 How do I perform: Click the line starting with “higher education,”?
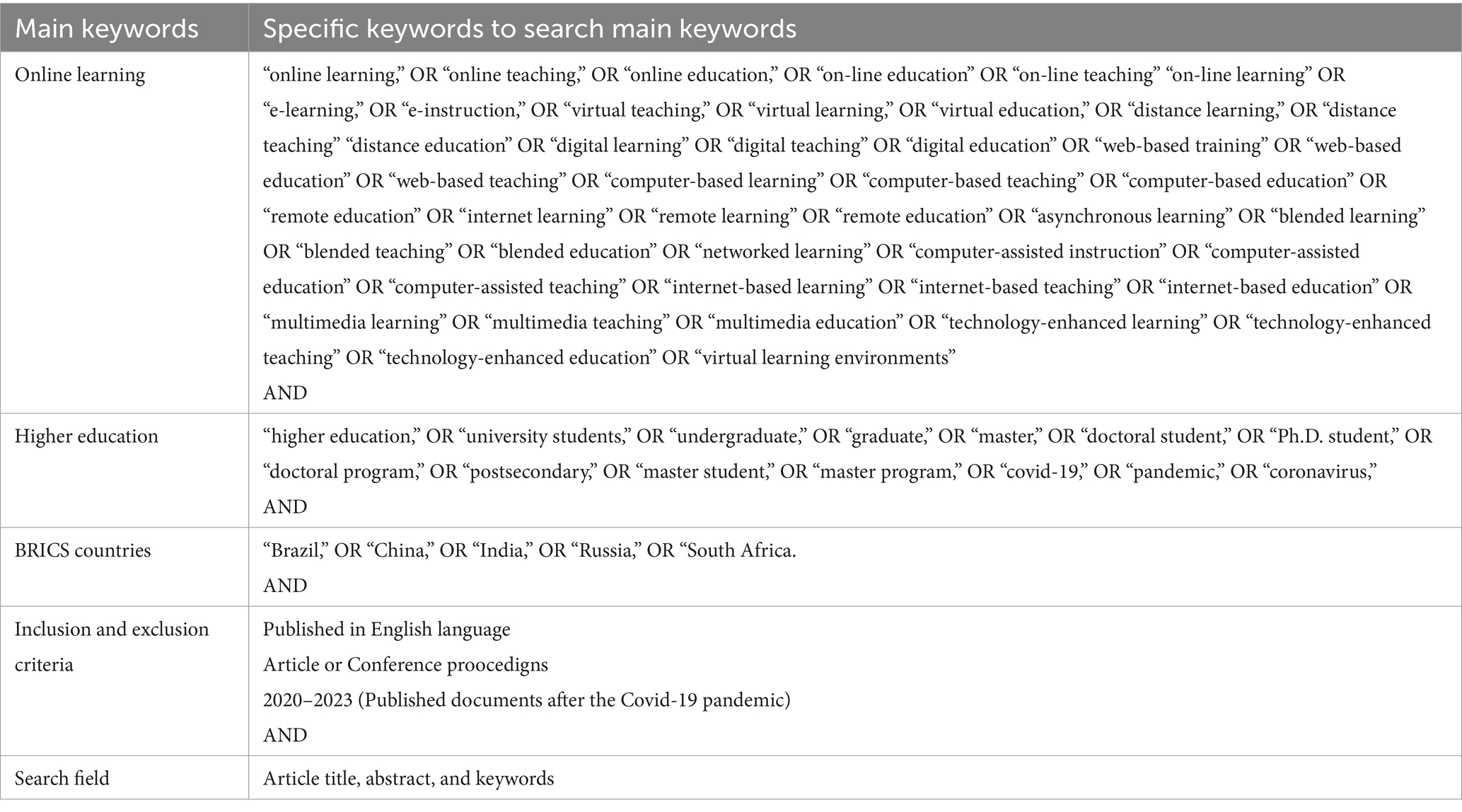click(x=847, y=436)
